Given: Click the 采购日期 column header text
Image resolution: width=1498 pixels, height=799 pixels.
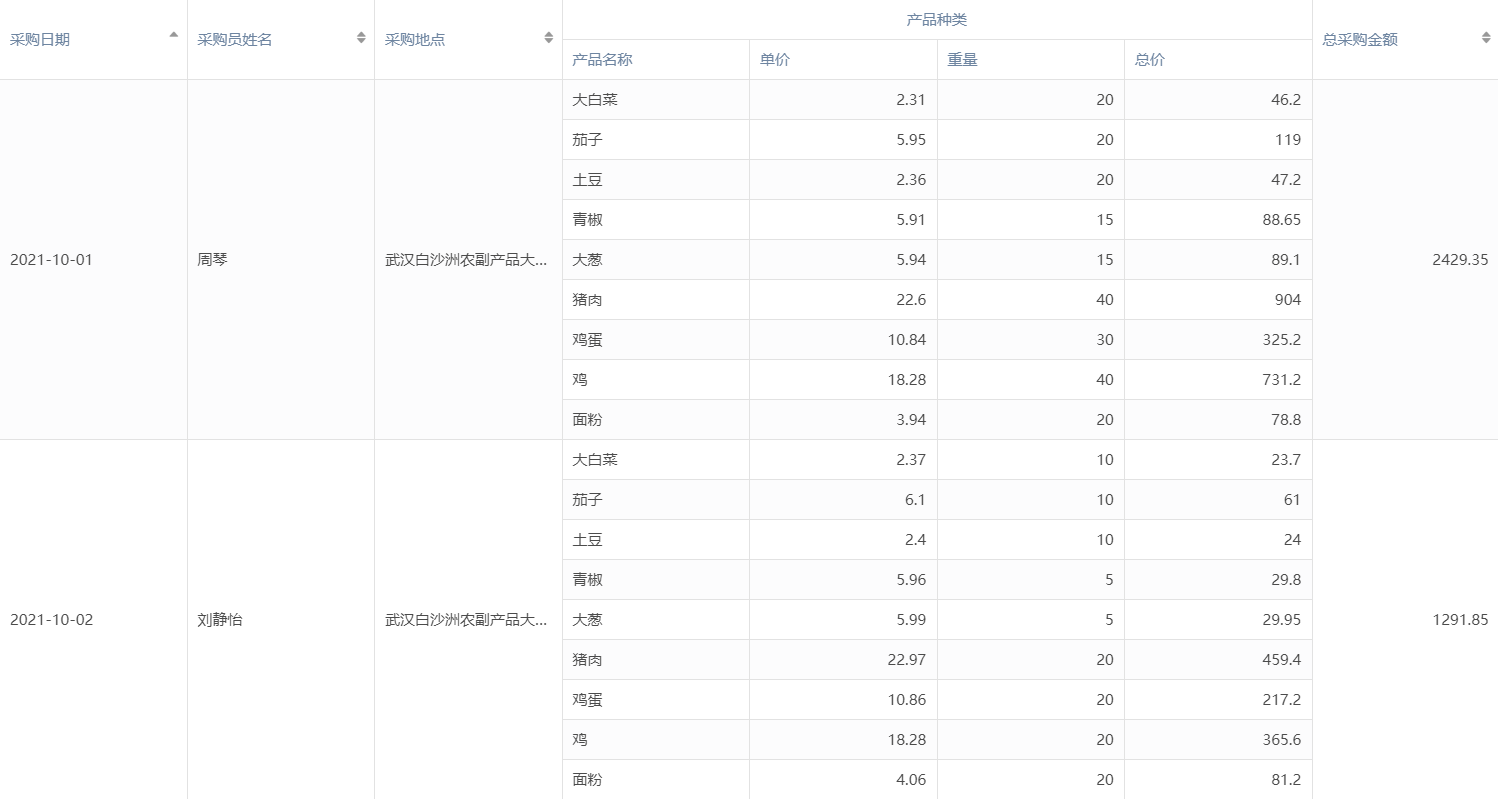Looking at the screenshot, I should (40, 40).
